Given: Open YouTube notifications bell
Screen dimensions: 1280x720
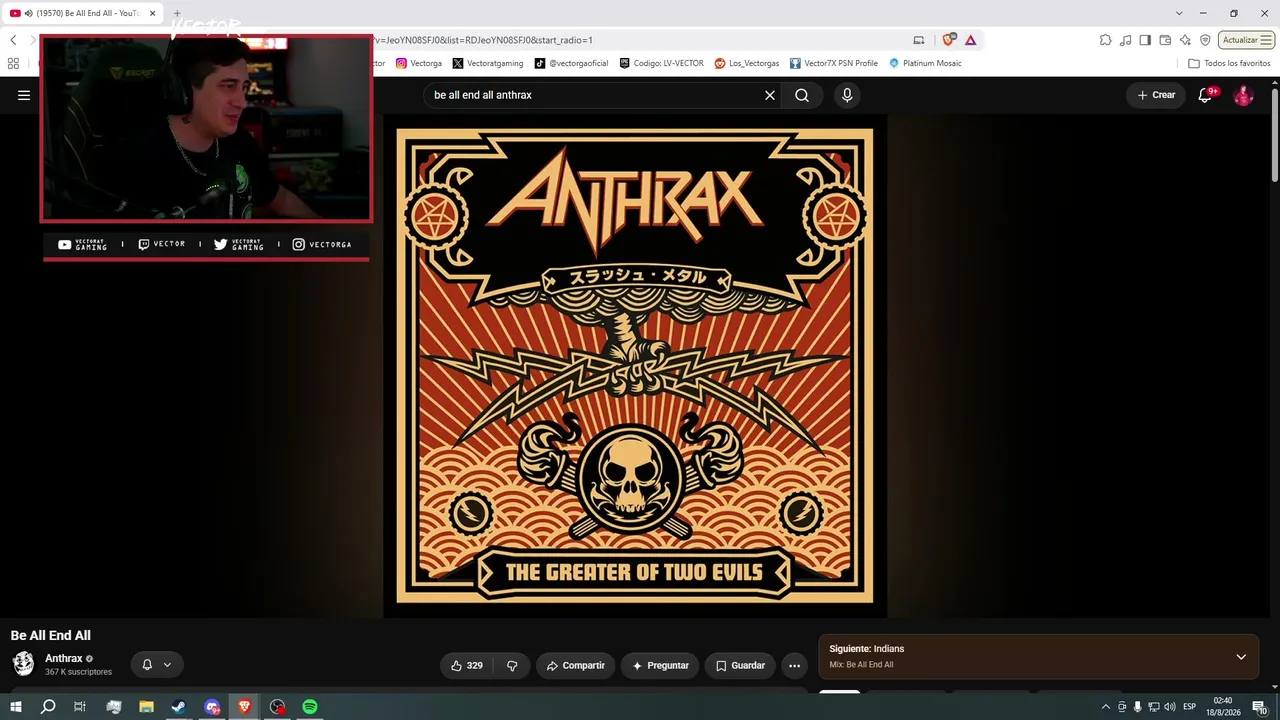Looking at the screenshot, I should click(x=1206, y=95).
